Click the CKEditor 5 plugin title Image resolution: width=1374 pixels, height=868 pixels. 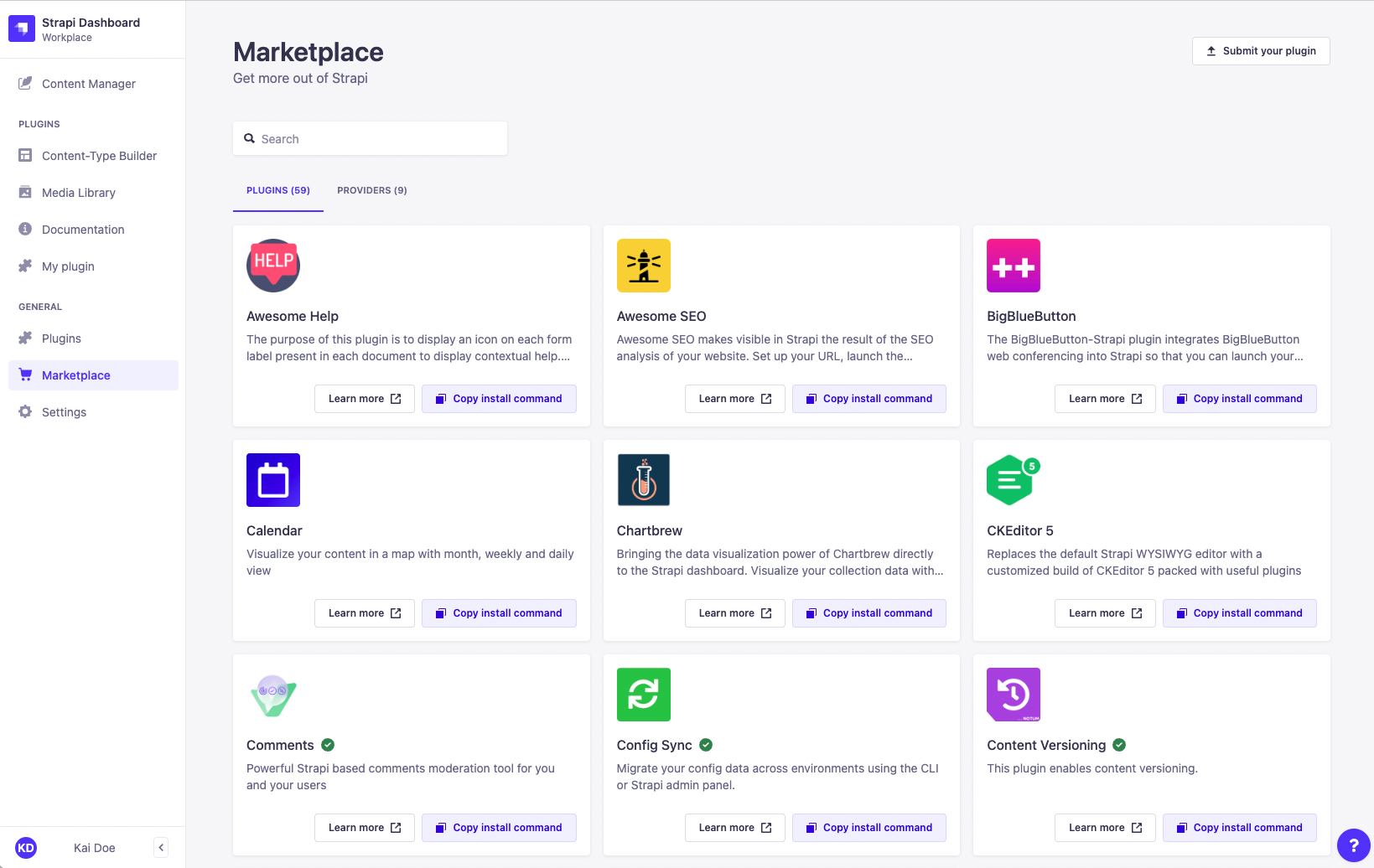click(x=1020, y=530)
